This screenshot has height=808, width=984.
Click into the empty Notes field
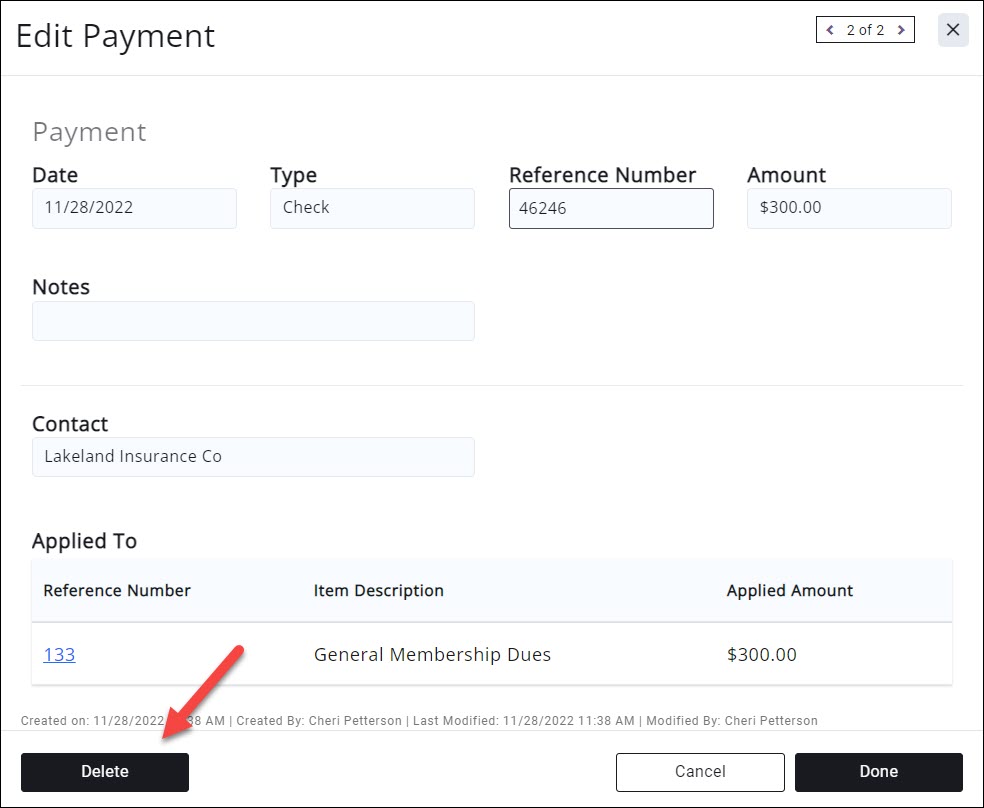pyautogui.click(x=253, y=321)
